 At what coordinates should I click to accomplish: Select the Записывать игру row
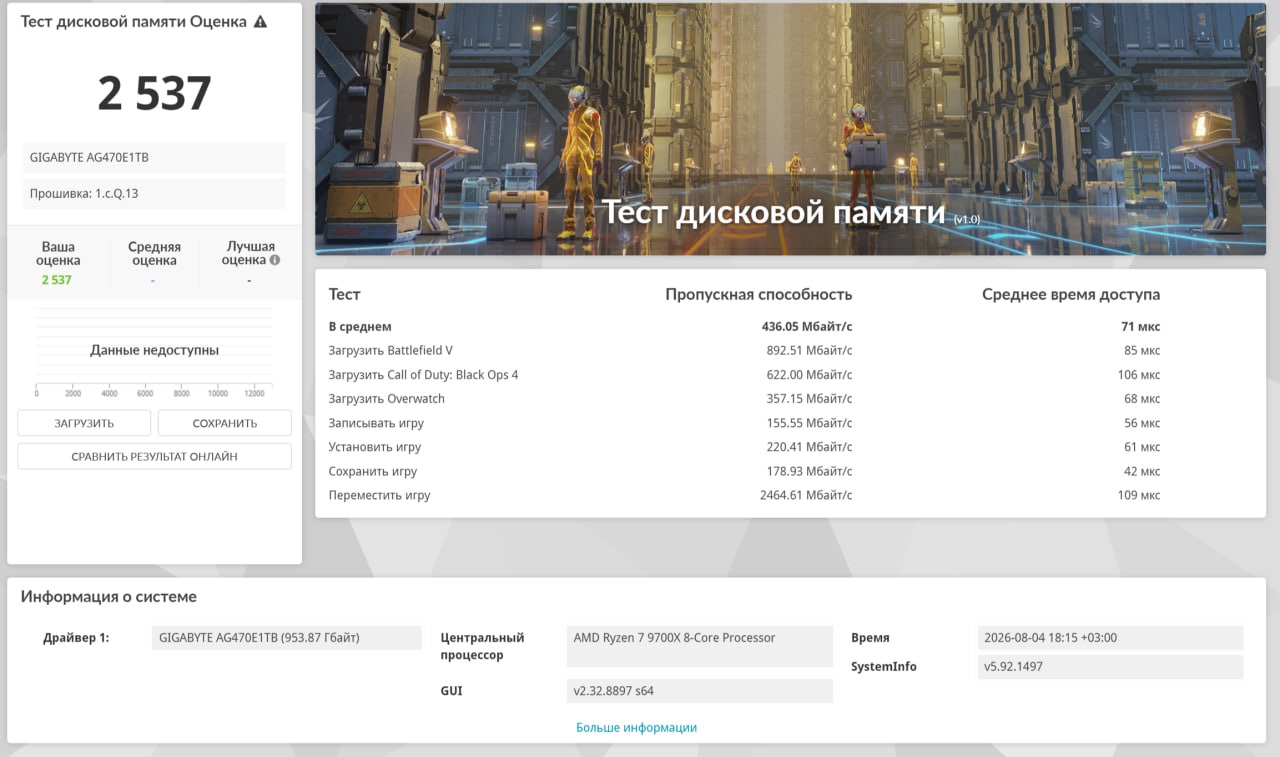pos(744,423)
